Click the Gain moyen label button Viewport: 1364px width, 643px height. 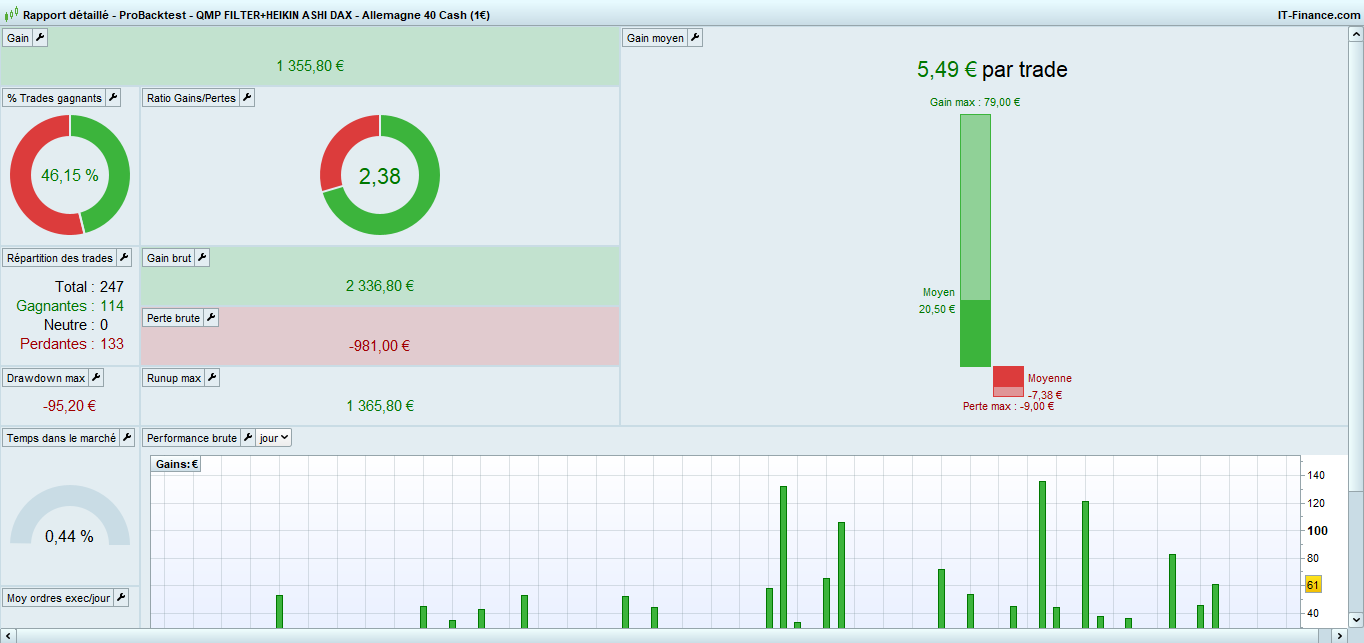click(655, 38)
